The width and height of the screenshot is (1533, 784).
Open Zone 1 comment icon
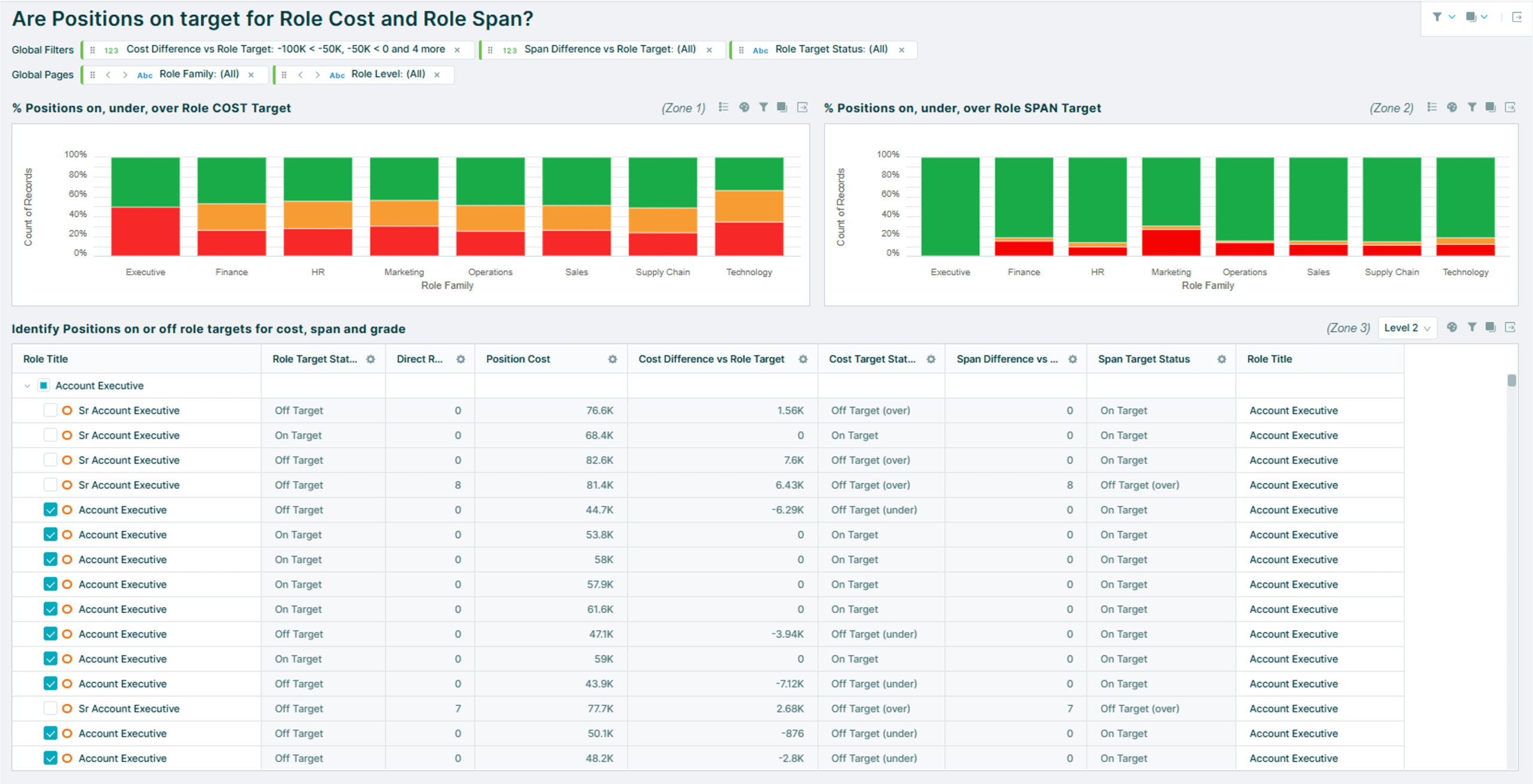point(782,107)
